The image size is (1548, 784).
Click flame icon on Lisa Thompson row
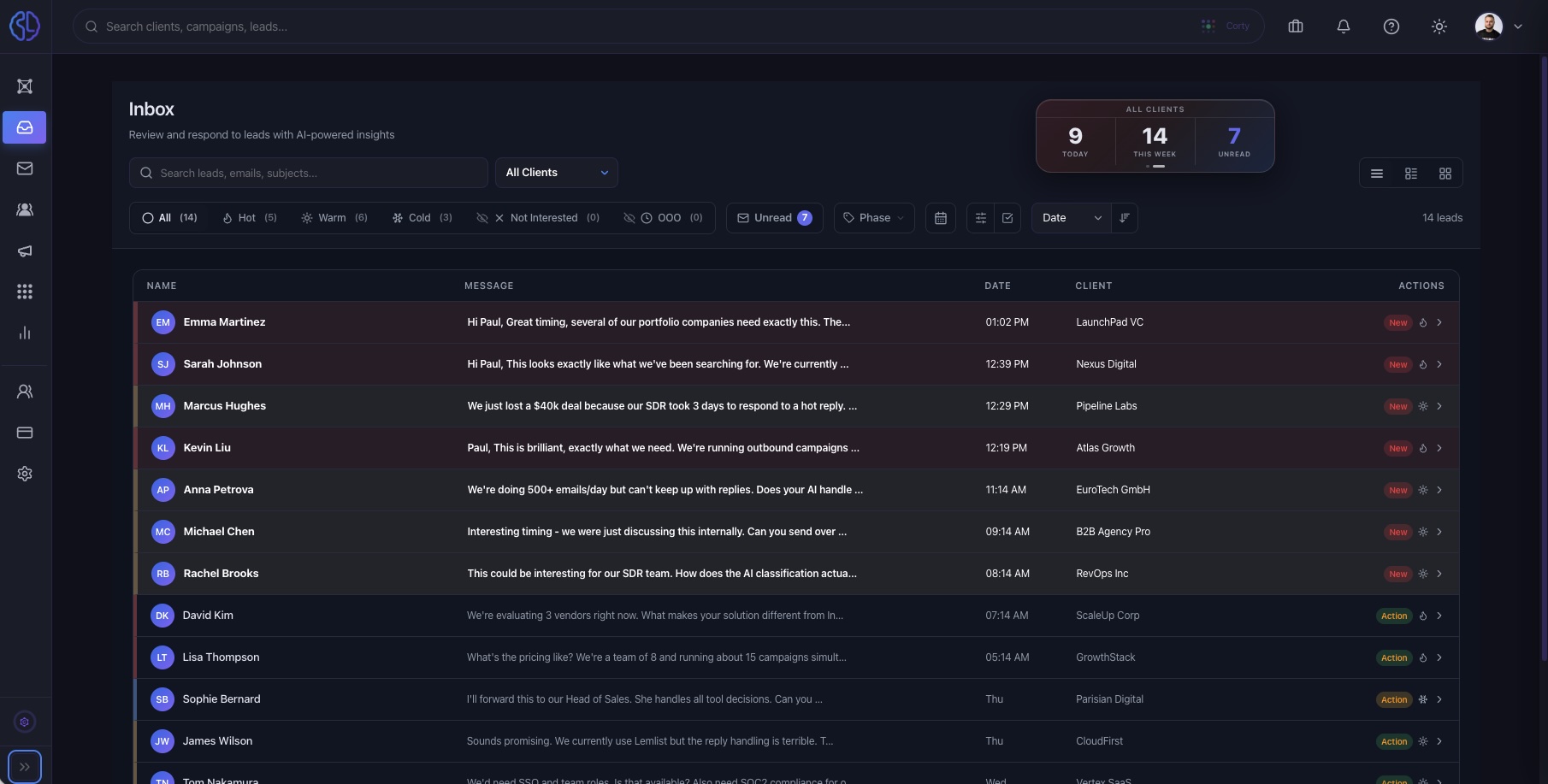pyautogui.click(x=1423, y=657)
